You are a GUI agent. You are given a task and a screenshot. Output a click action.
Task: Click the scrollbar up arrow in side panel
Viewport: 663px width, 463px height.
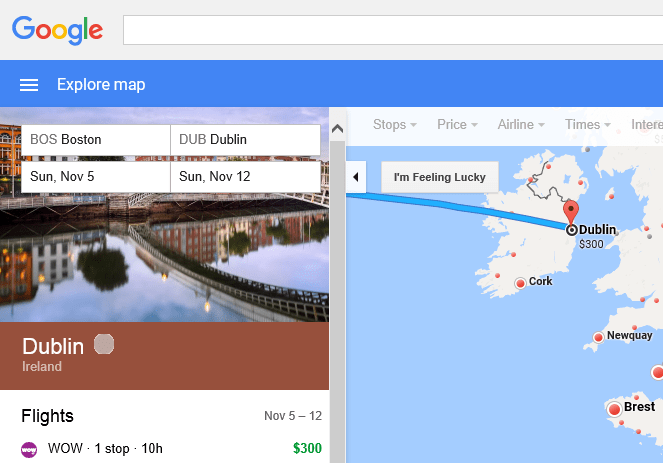point(337,128)
